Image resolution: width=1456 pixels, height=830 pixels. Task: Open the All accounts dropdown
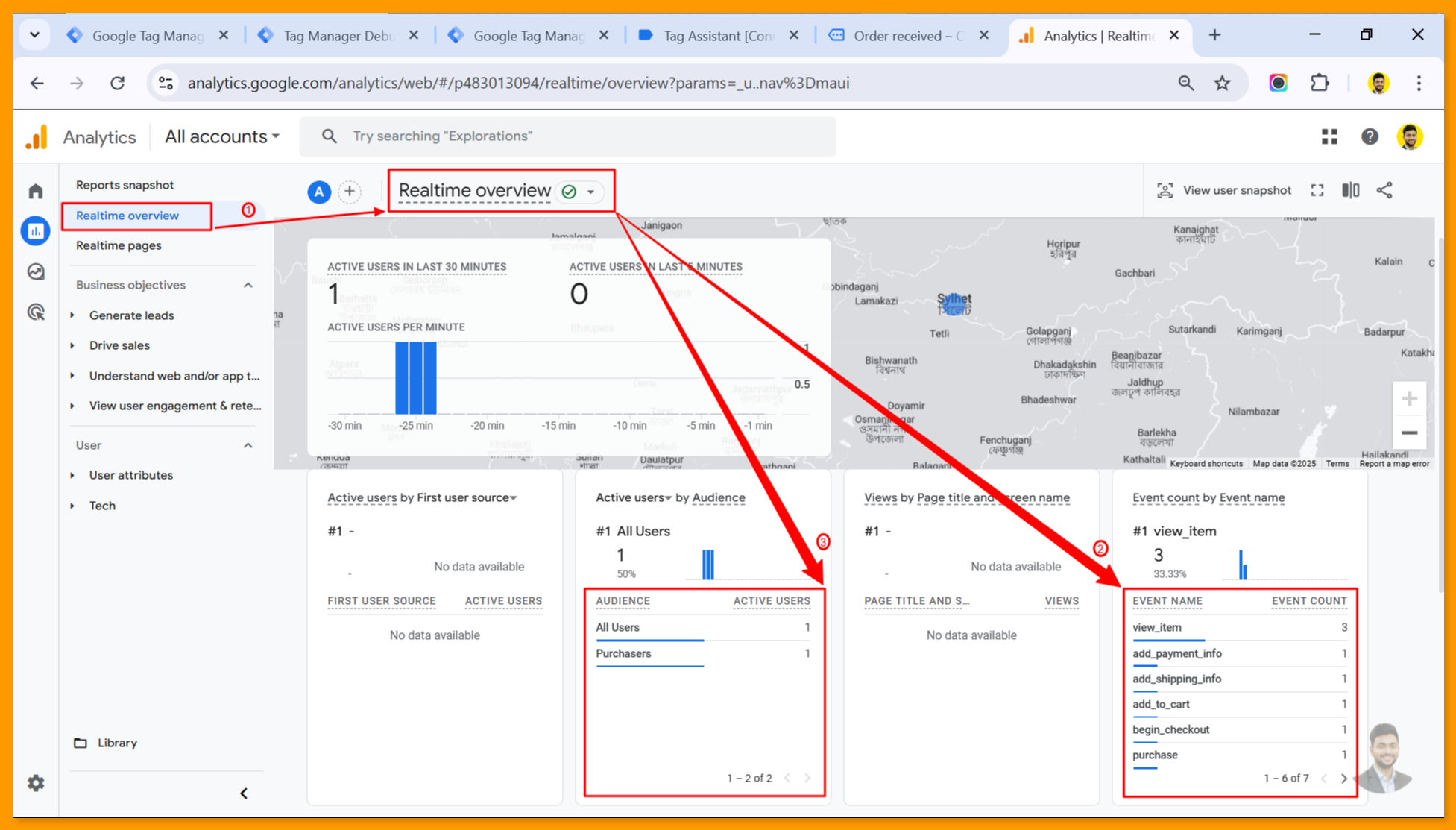pos(221,136)
